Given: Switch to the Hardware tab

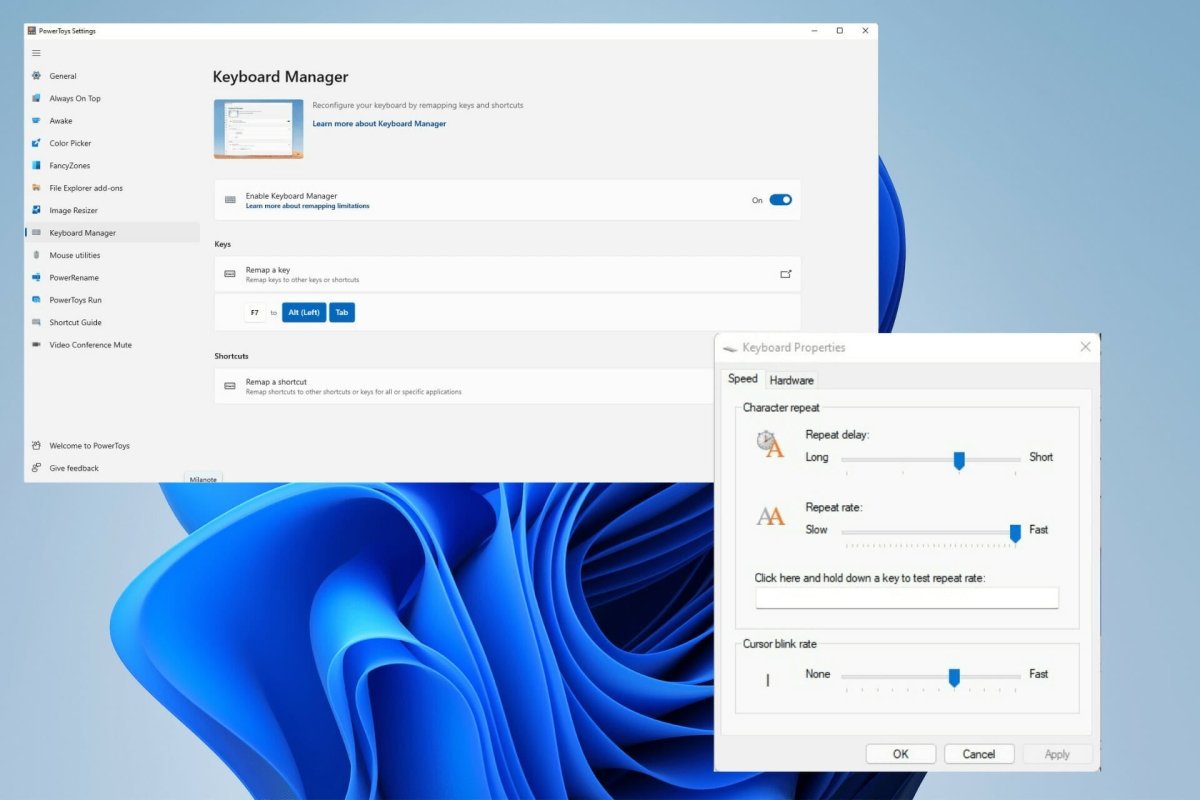Looking at the screenshot, I should point(791,379).
